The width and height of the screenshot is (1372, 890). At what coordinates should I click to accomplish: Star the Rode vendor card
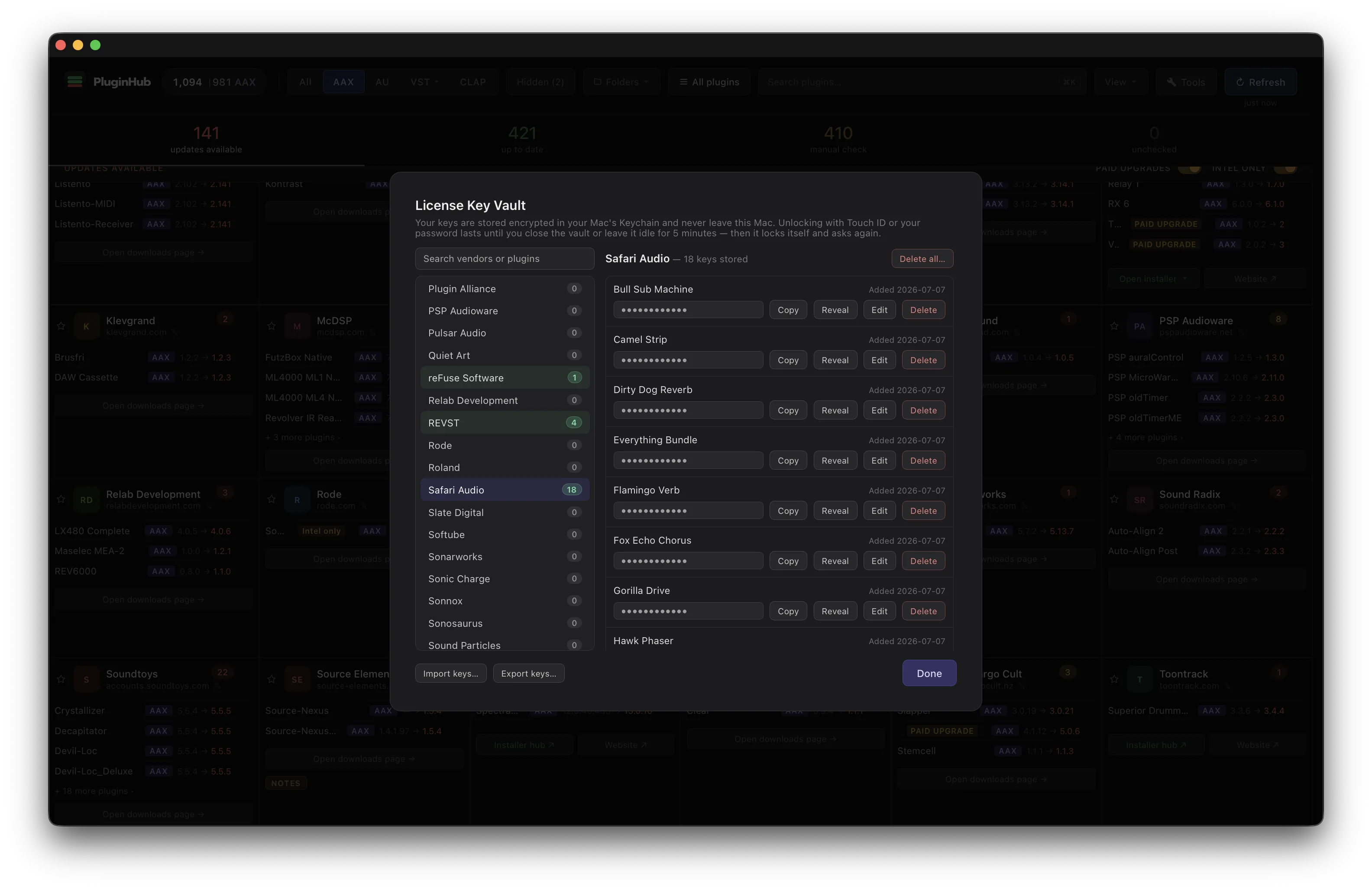[272, 500]
